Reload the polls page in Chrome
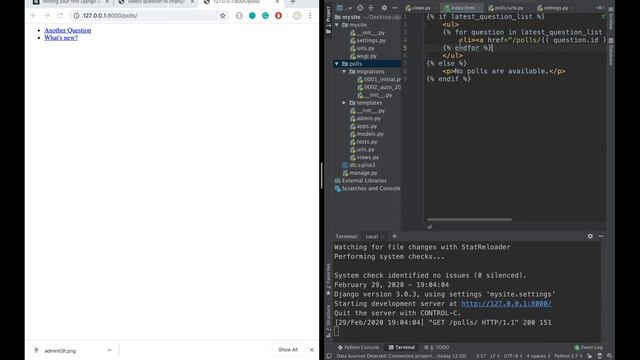The image size is (640, 360). pyautogui.click(x=60, y=16)
